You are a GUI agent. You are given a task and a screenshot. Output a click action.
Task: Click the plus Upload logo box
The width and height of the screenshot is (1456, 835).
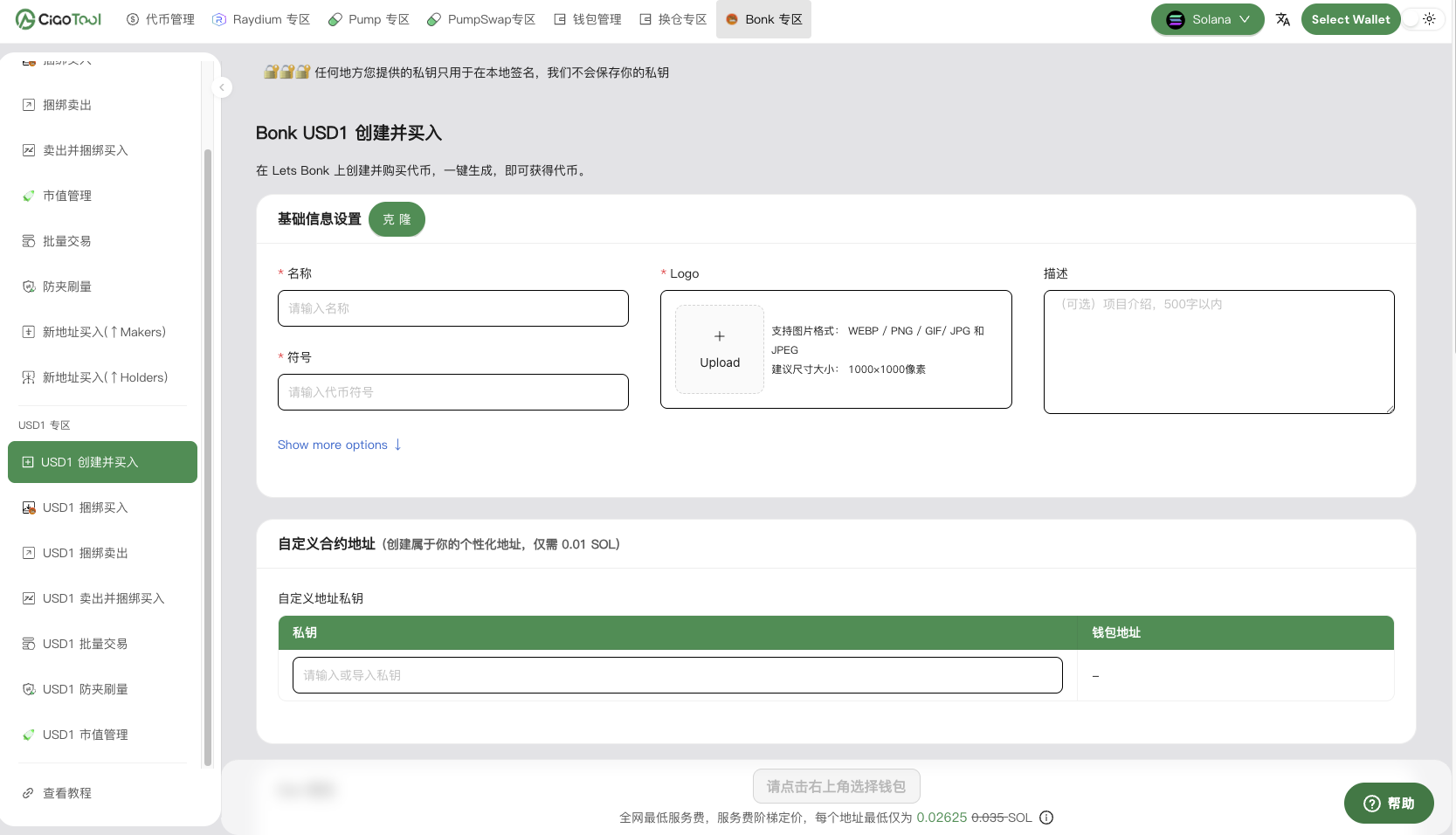720,349
